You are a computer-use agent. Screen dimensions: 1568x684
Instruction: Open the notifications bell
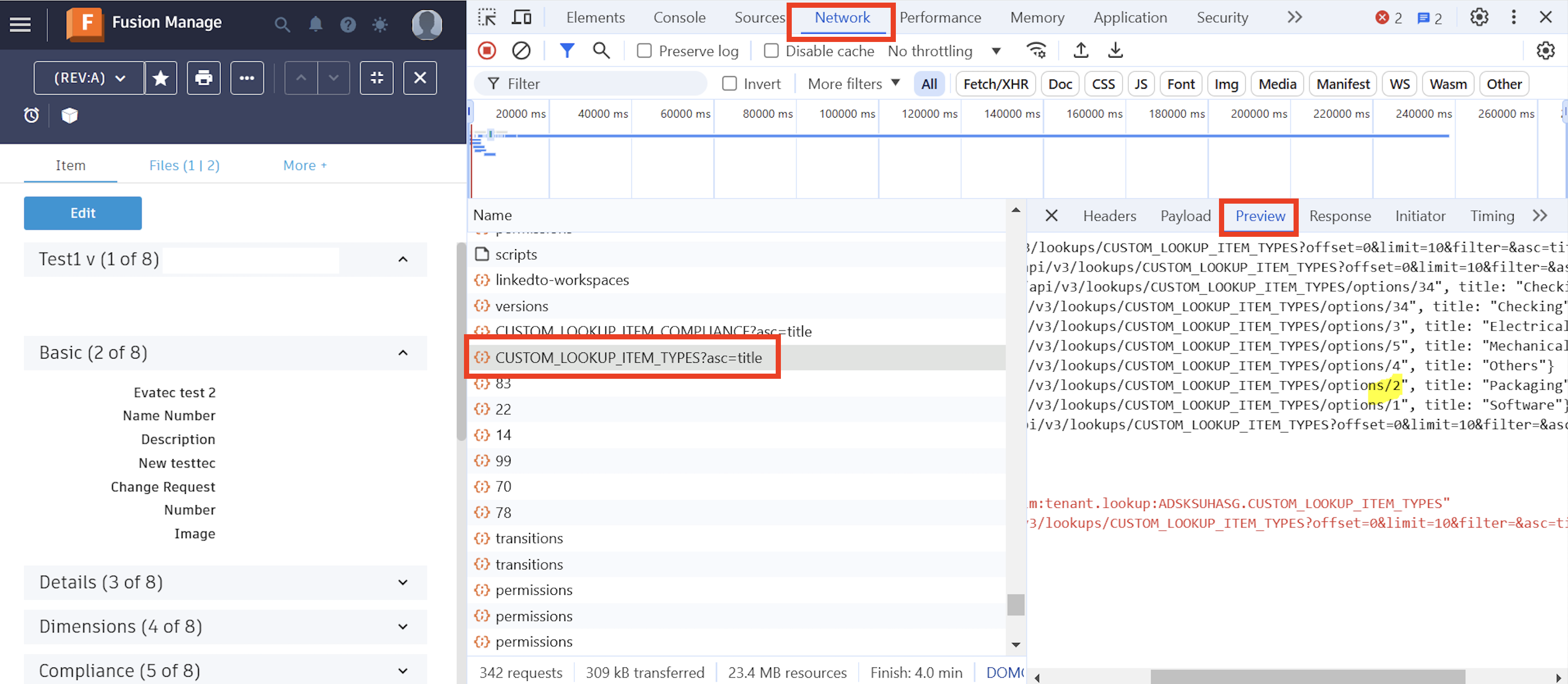(x=315, y=24)
